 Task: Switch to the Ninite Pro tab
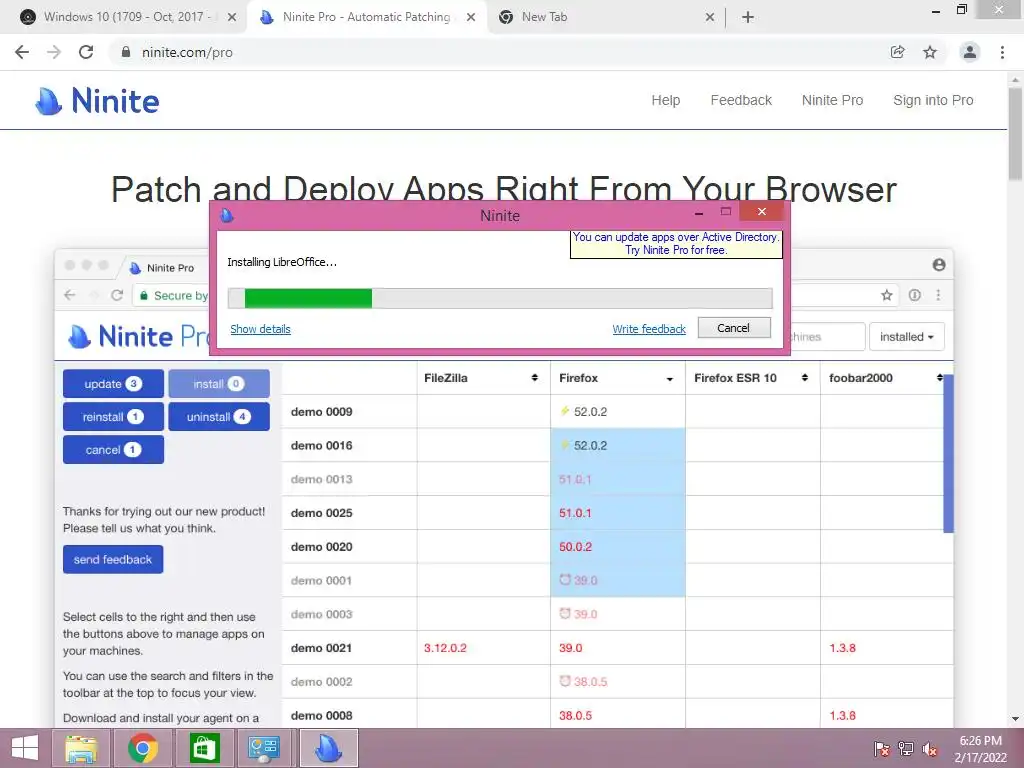point(366,18)
